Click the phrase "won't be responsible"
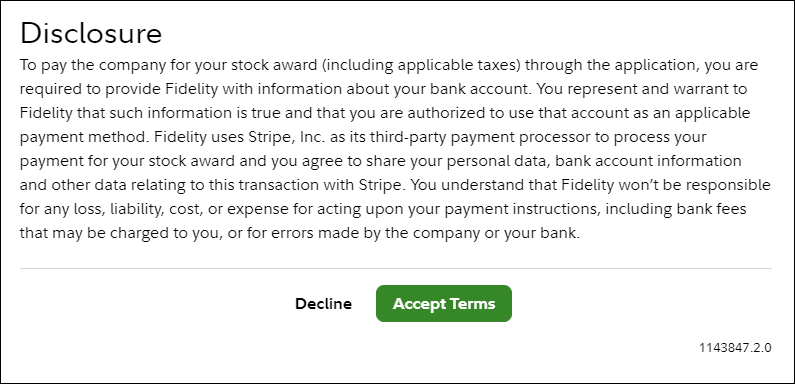 [x=695, y=186]
